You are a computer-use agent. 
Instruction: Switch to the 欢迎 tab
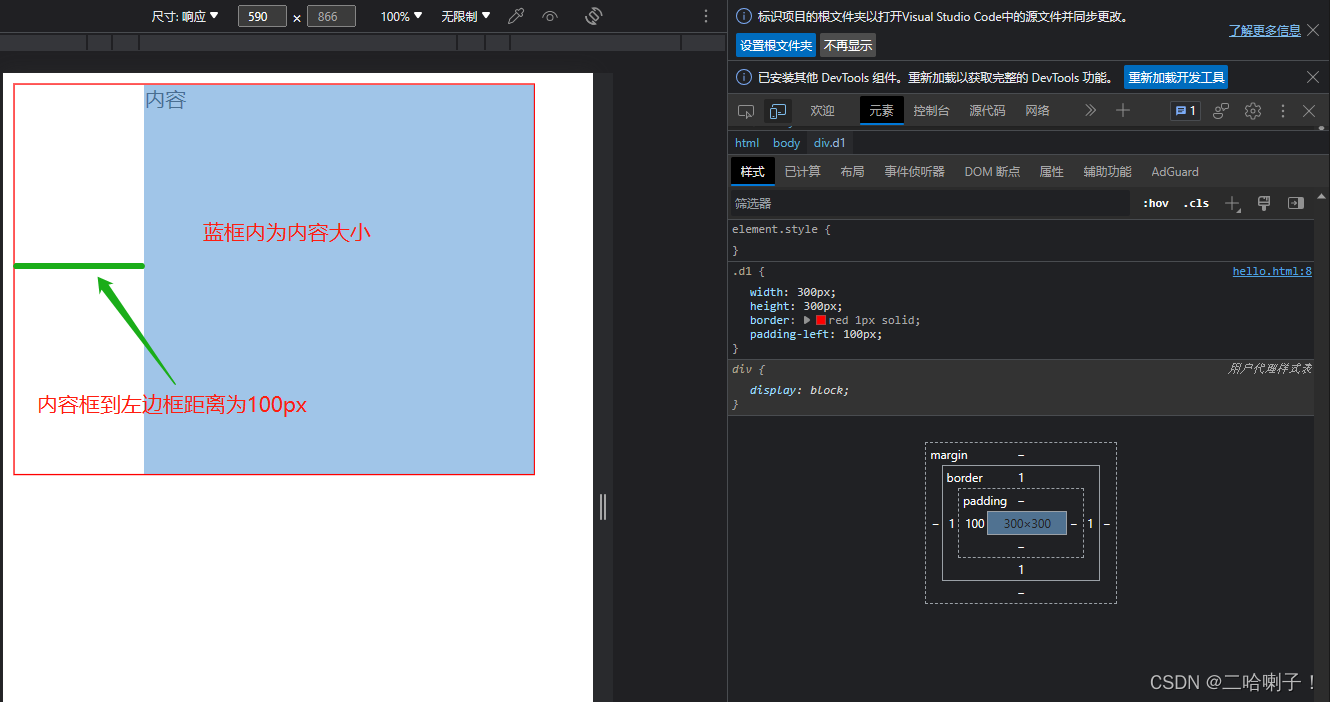pyautogui.click(x=822, y=111)
